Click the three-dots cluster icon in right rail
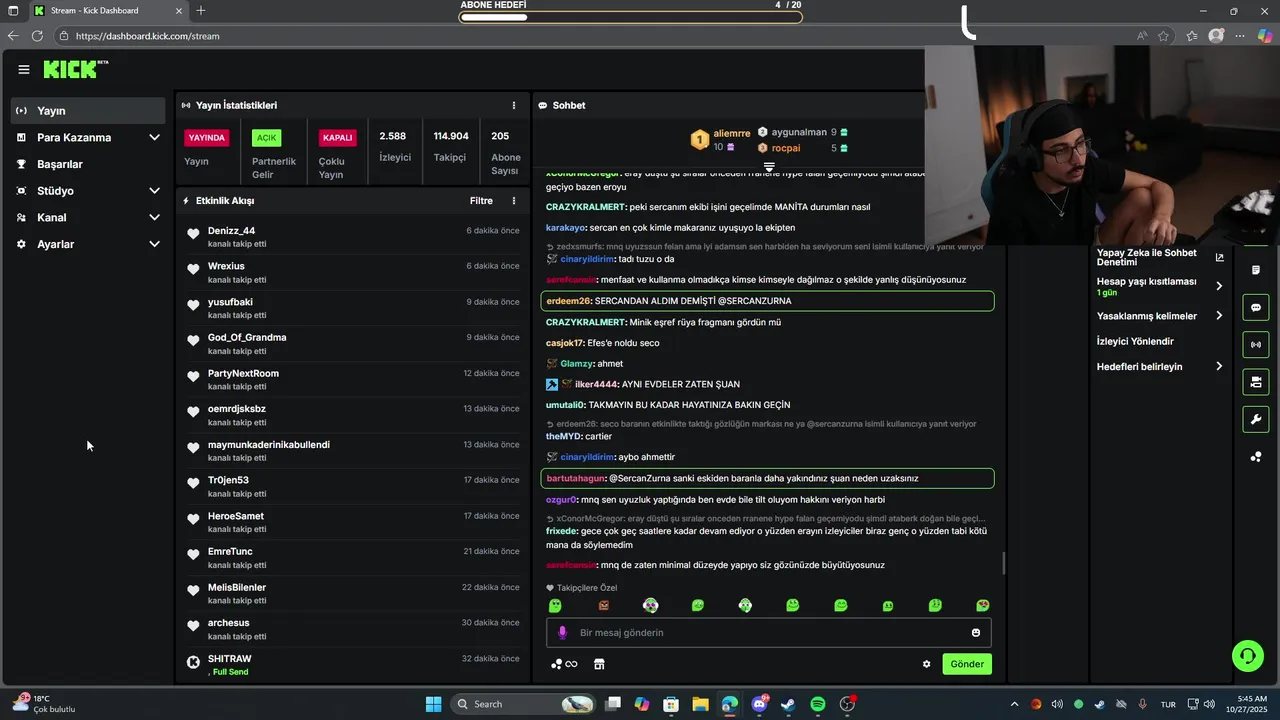Screen dimensions: 1280x720 click(x=1256, y=457)
